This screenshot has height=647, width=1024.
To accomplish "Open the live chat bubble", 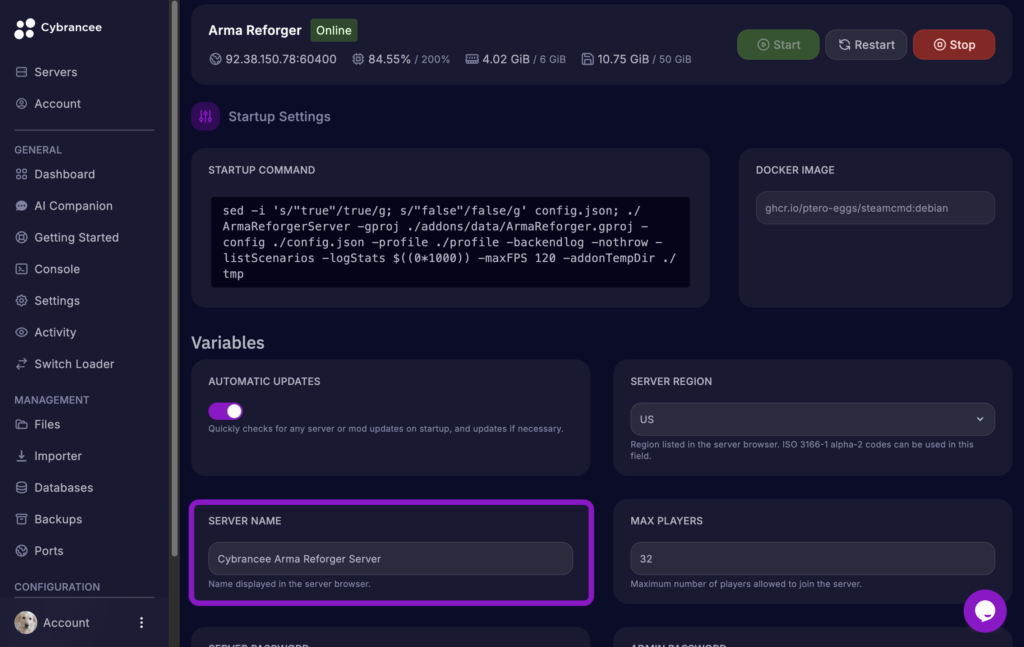I will click(985, 611).
